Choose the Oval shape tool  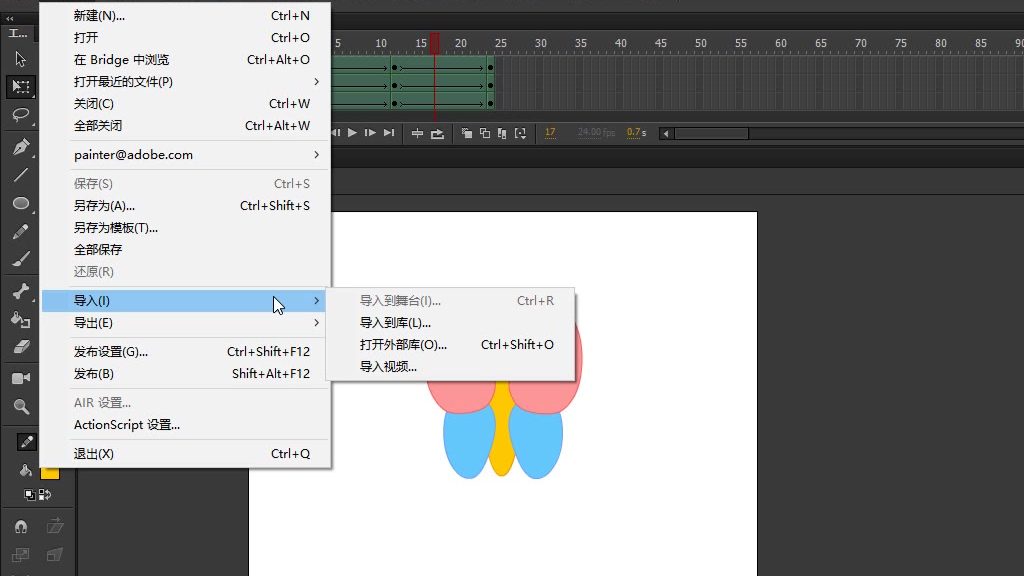pos(20,203)
